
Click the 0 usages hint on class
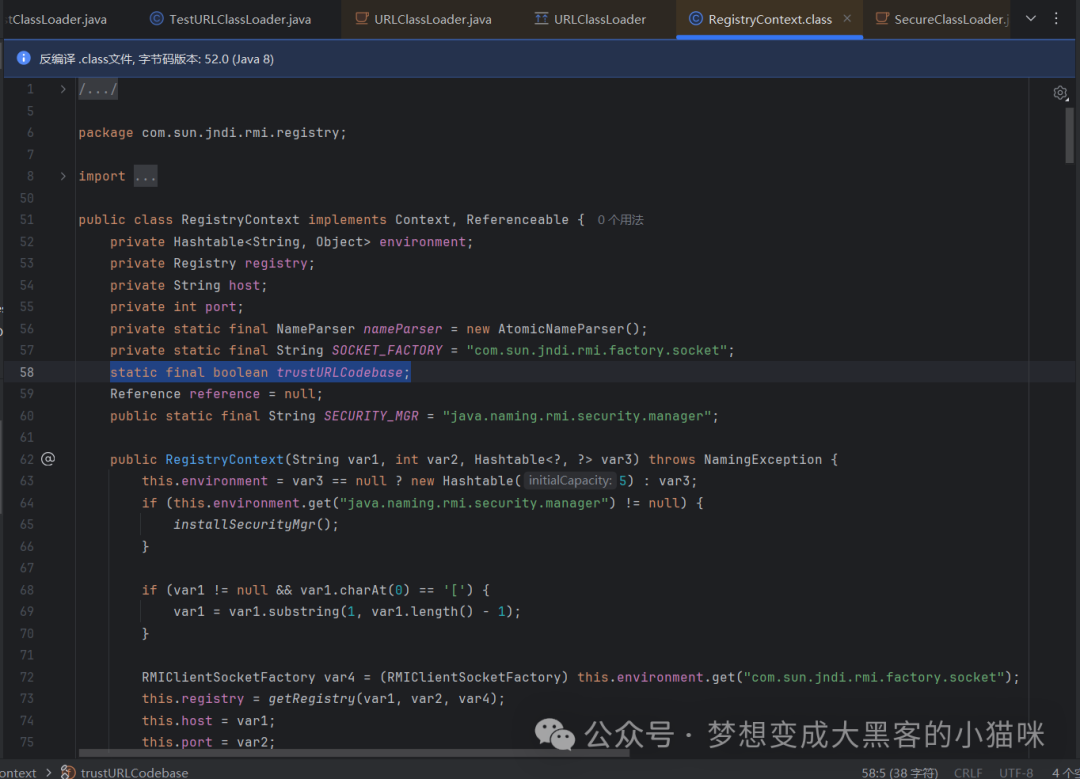[620, 220]
